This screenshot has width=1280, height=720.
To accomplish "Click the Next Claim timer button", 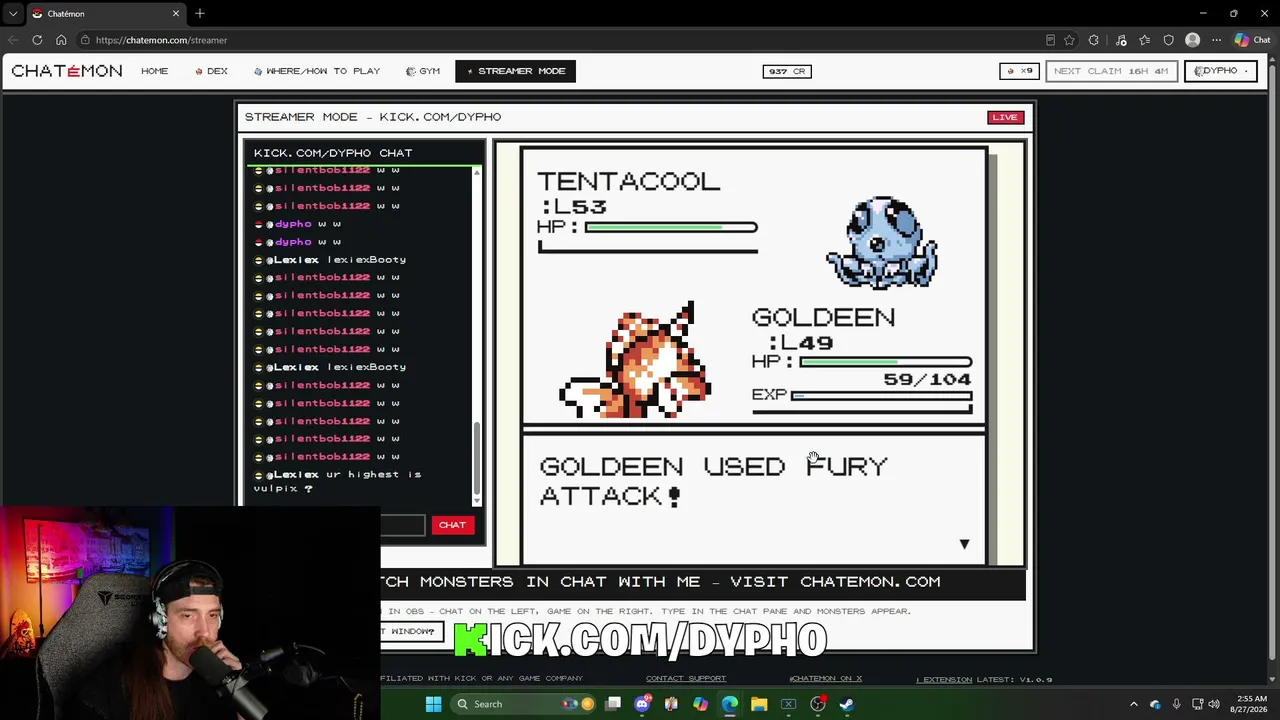I will (1111, 71).
